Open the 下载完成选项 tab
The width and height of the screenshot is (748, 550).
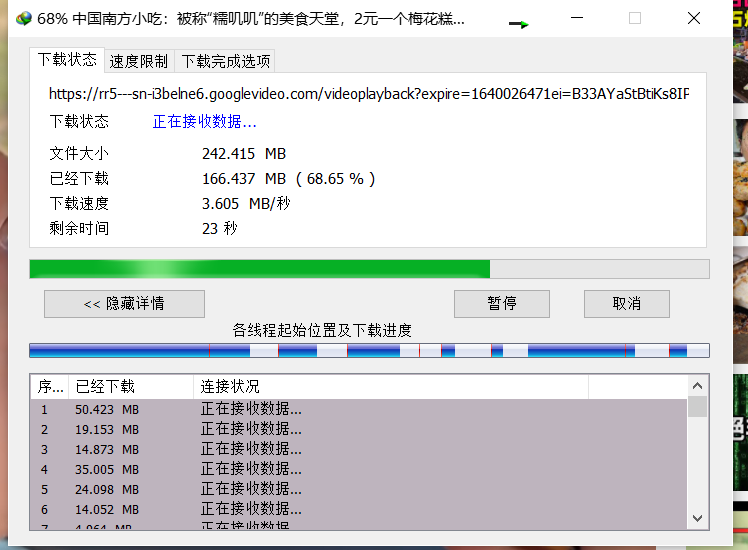click(x=225, y=61)
